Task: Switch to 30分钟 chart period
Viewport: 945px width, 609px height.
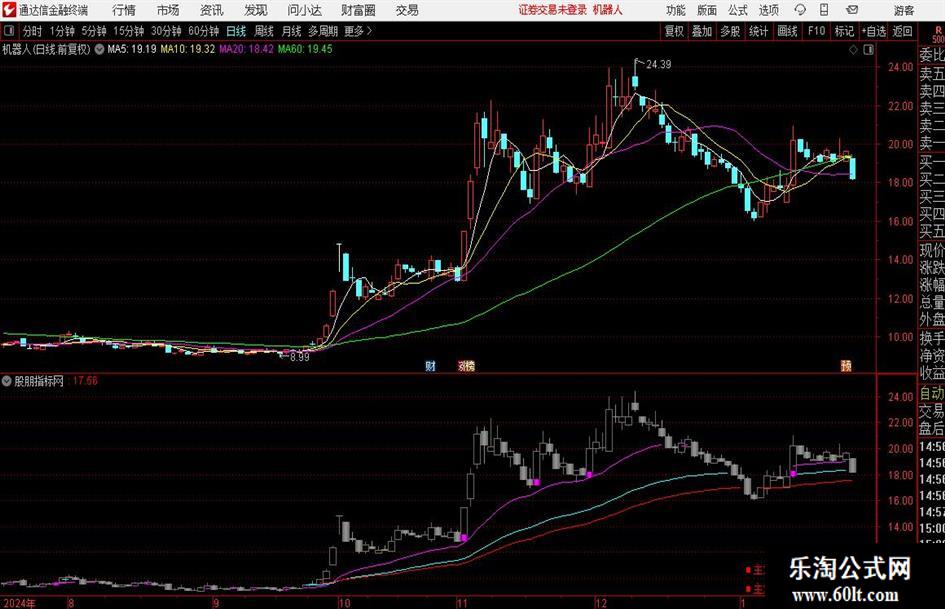Action: point(166,31)
